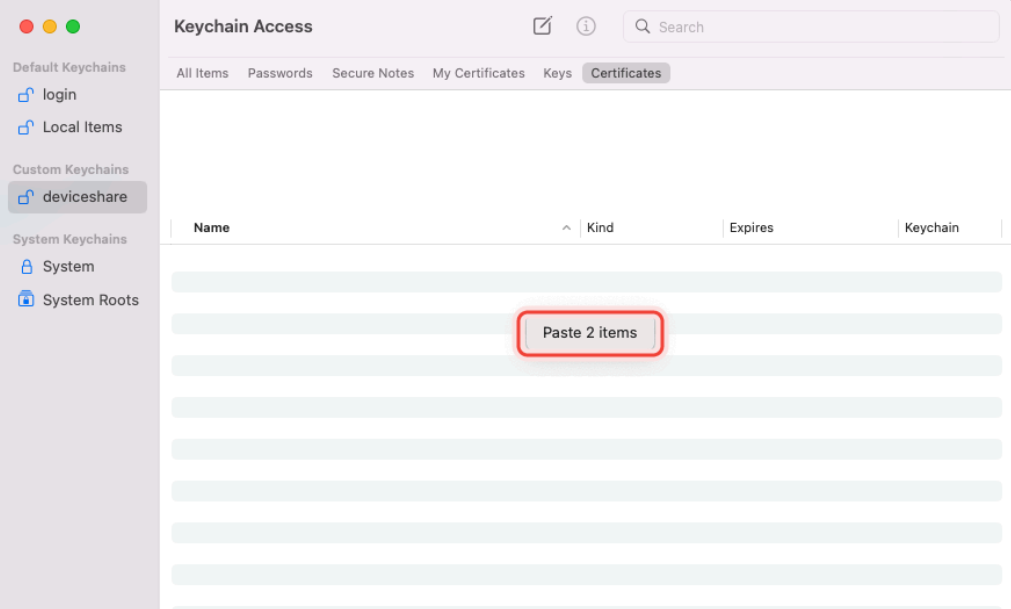This screenshot has width=1011, height=609.
Task: Sort by the Kind column header
Action: point(600,228)
